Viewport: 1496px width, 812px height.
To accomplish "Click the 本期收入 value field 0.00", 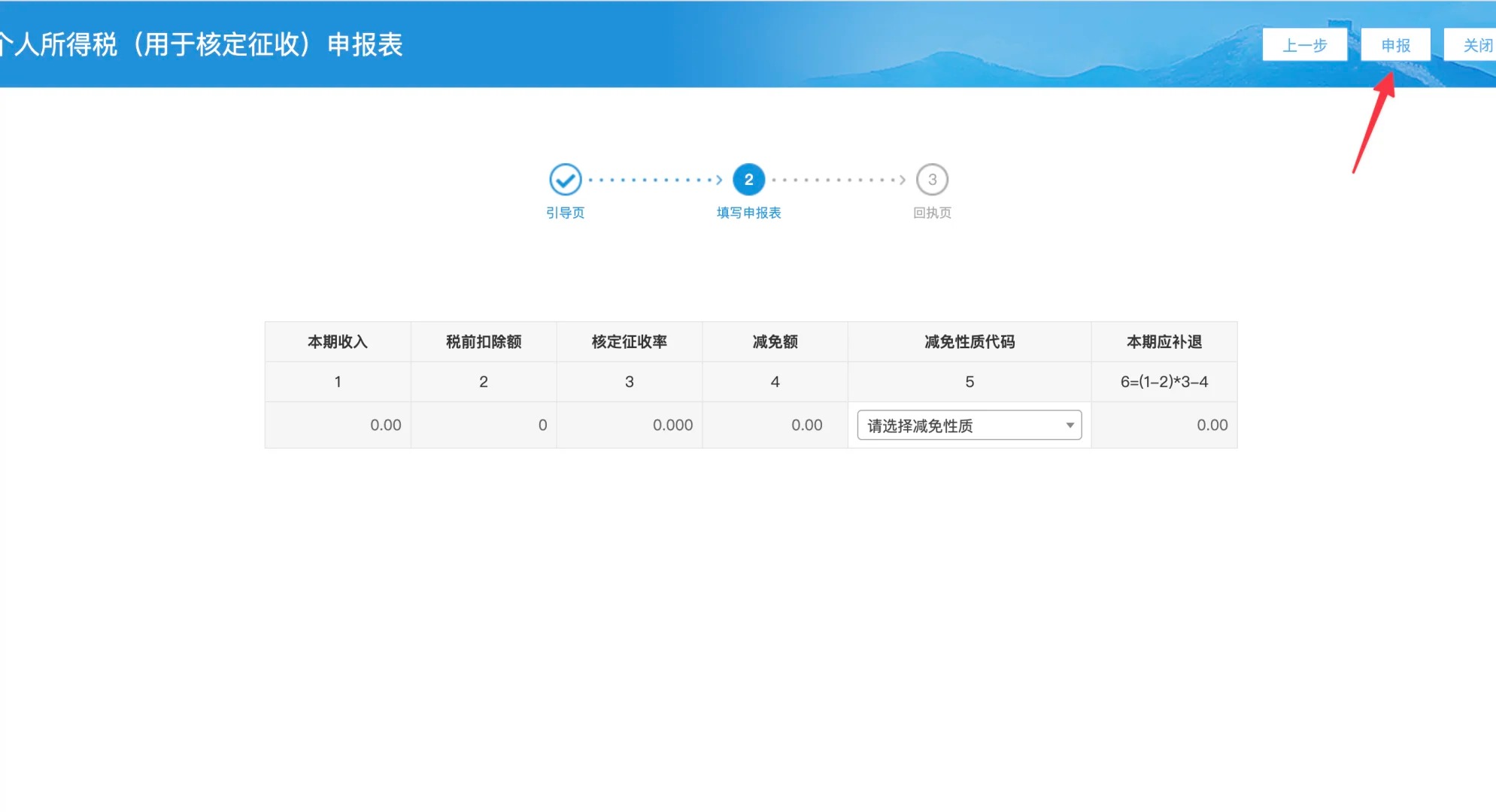I will click(x=338, y=426).
